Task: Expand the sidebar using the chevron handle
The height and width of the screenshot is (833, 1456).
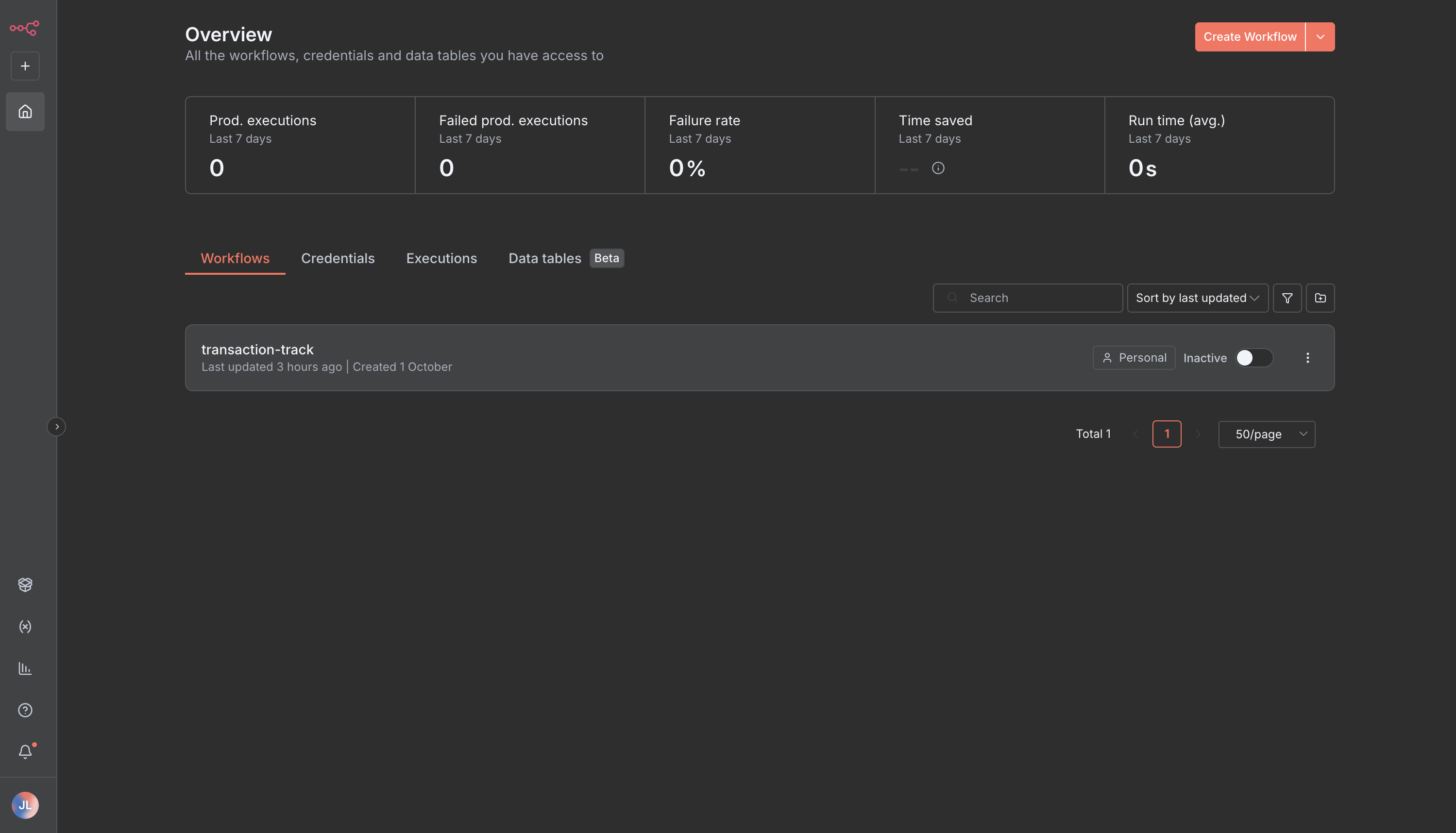Action: coord(57,426)
